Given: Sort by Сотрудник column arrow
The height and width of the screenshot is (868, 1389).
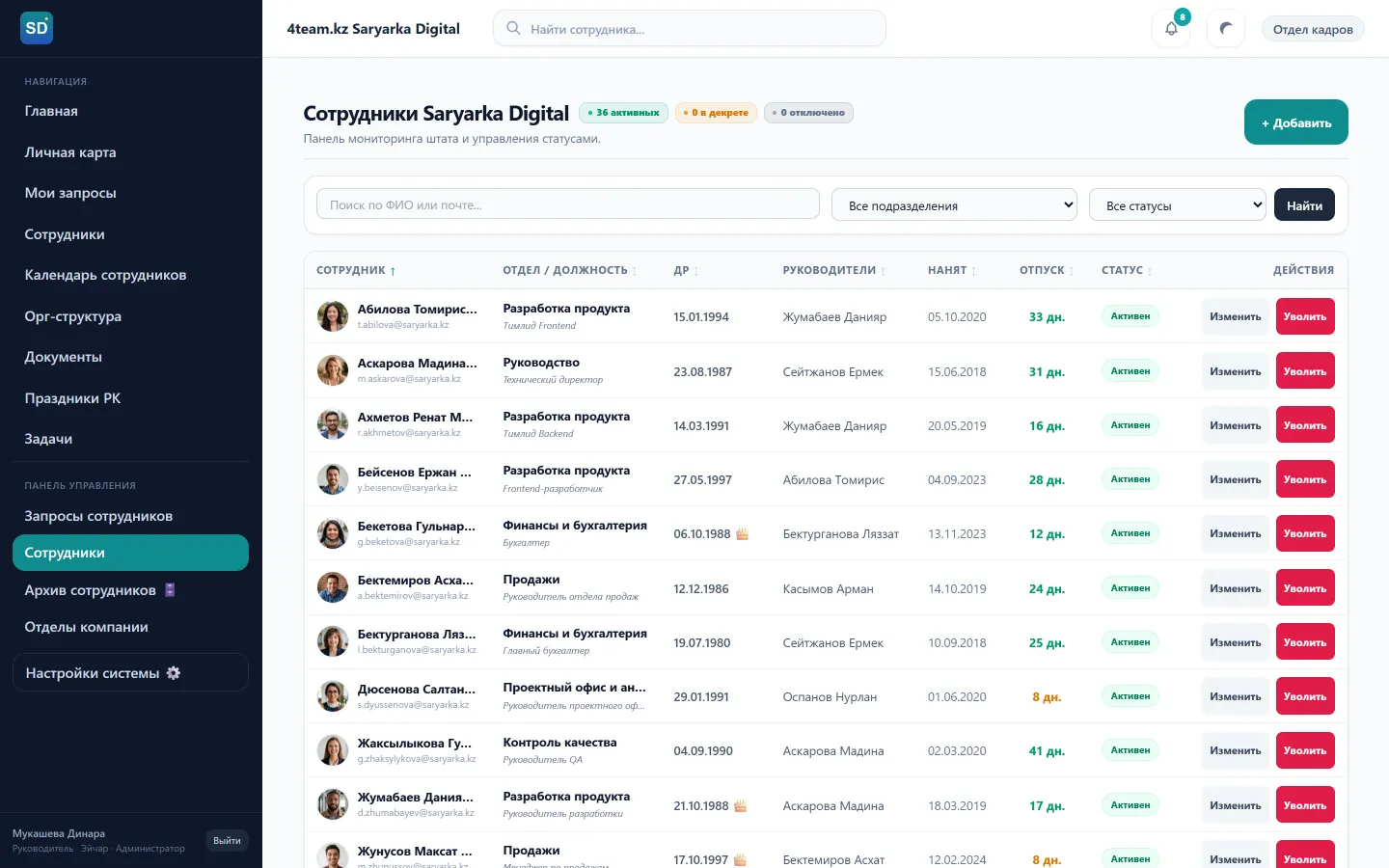Looking at the screenshot, I should [393, 271].
